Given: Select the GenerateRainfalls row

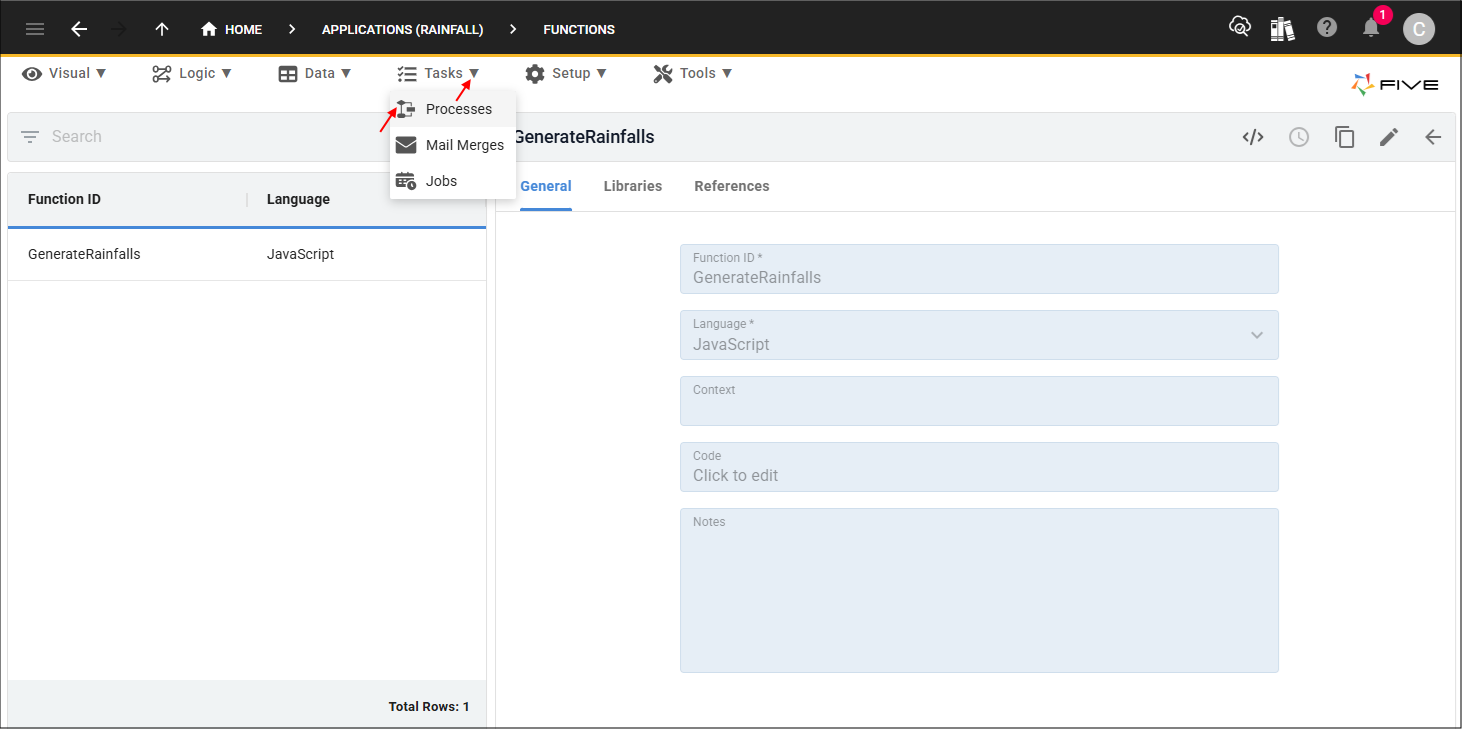Looking at the screenshot, I should click(x=247, y=254).
